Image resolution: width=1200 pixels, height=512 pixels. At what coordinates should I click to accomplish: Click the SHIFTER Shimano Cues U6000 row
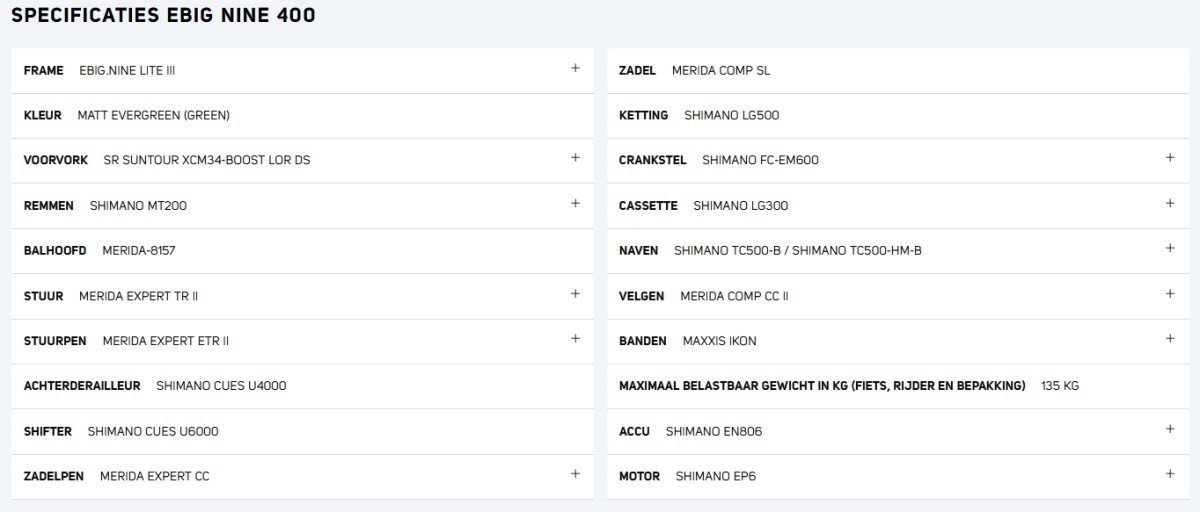click(x=302, y=432)
